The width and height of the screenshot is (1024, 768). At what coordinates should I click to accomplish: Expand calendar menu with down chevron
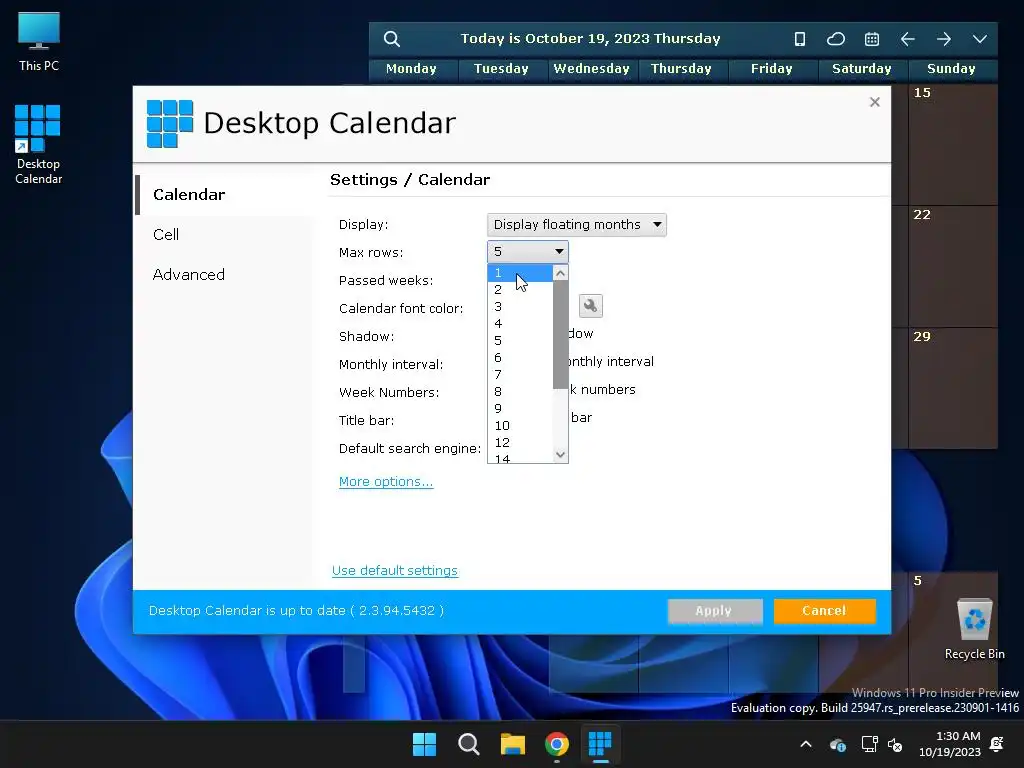(980, 39)
